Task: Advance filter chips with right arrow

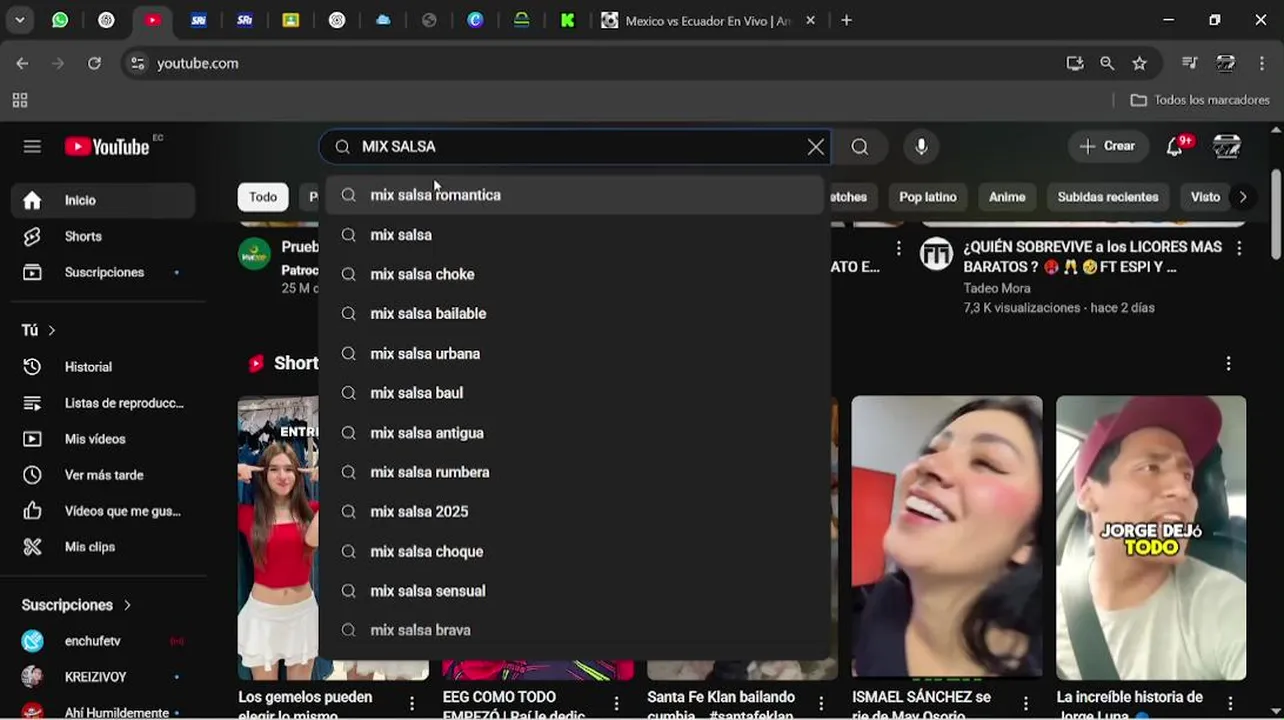Action: point(1243,197)
